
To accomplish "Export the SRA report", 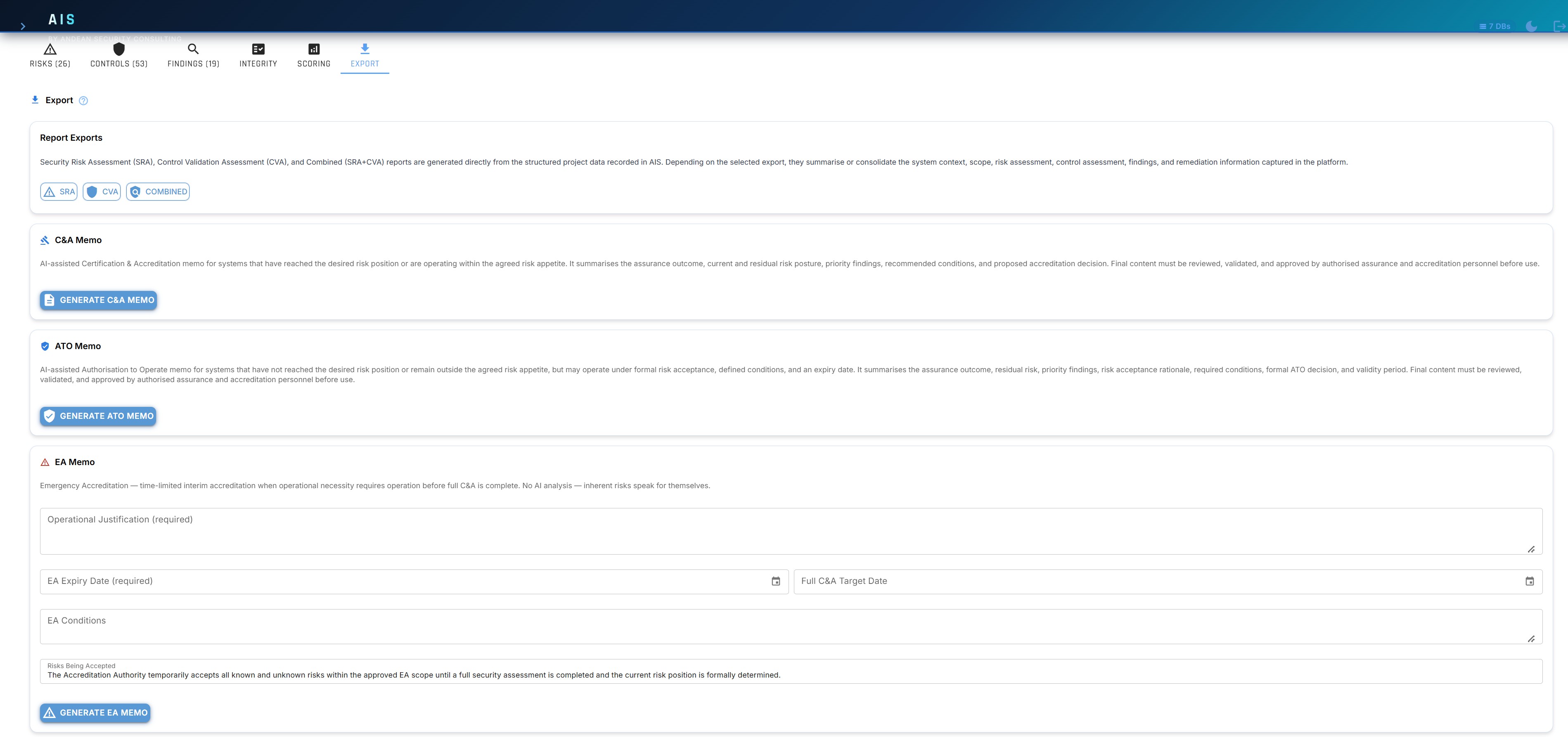I will [59, 192].
